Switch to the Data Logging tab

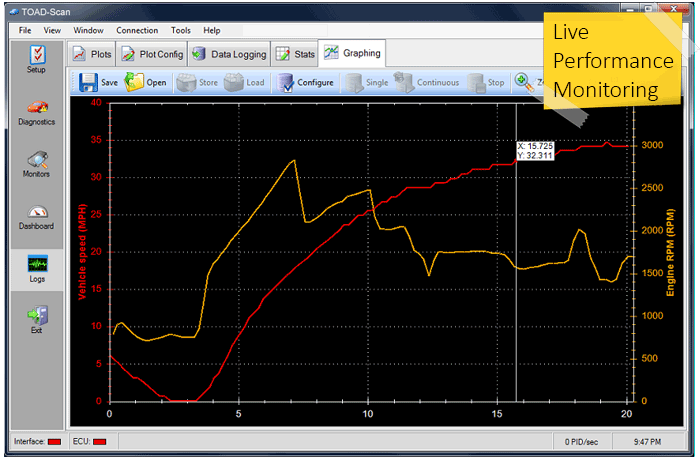229,54
